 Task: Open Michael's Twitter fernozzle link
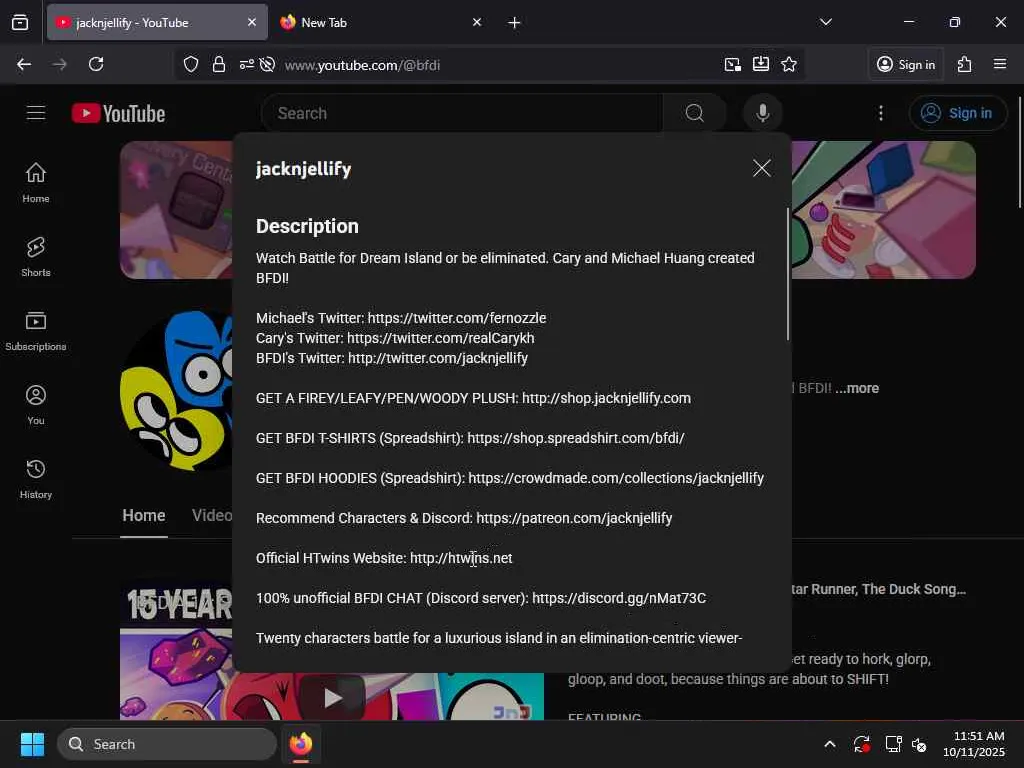(x=456, y=318)
